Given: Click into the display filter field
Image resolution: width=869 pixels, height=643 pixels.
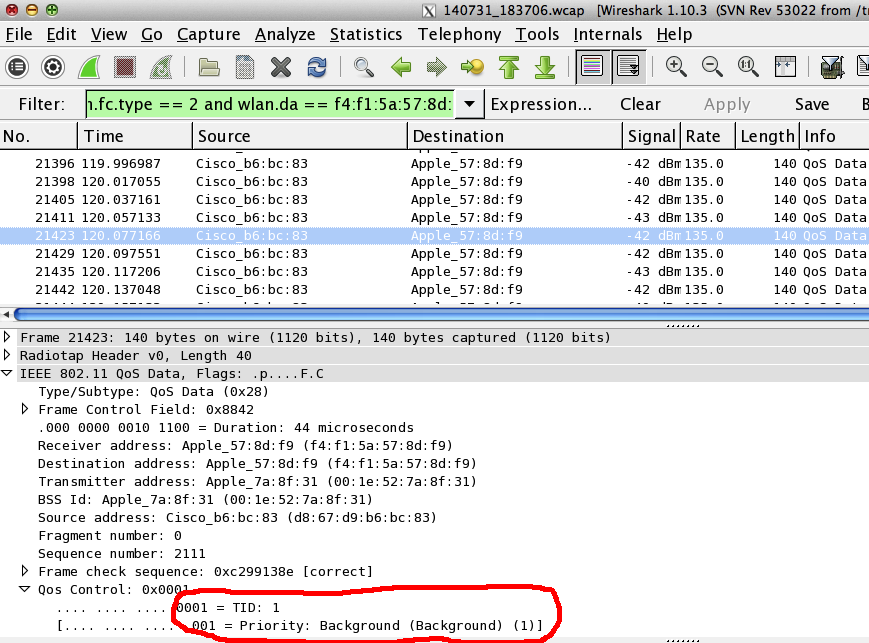Looking at the screenshot, I should click(x=270, y=104).
